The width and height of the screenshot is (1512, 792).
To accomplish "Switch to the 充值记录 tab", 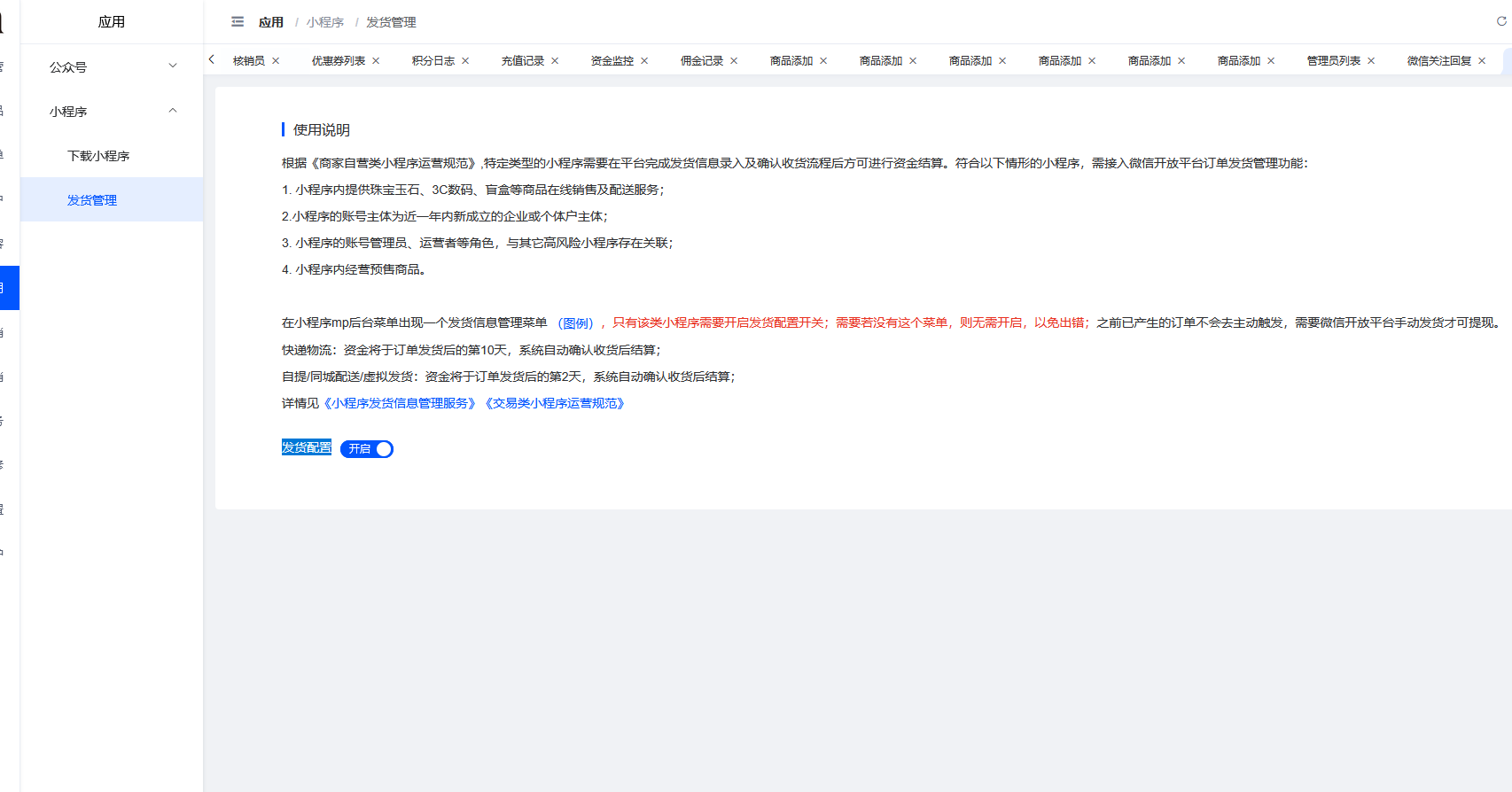I will pos(522,61).
